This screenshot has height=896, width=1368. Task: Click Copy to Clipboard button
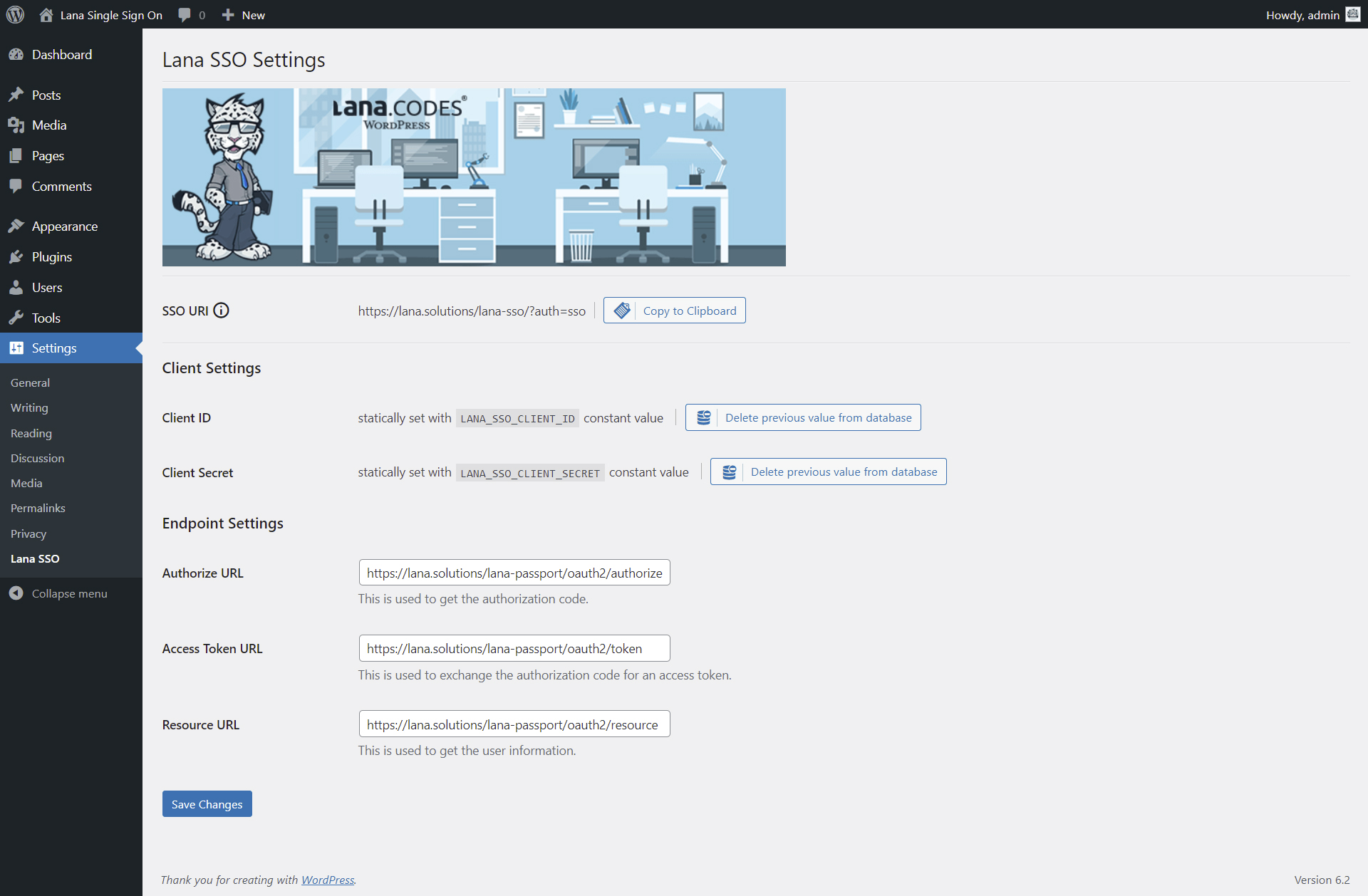(674, 311)
